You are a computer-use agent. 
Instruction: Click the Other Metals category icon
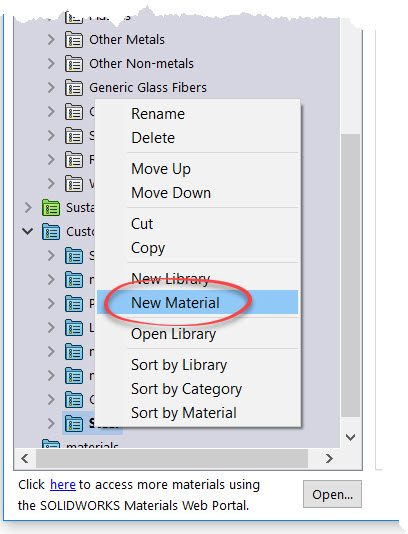pos(74,40)
